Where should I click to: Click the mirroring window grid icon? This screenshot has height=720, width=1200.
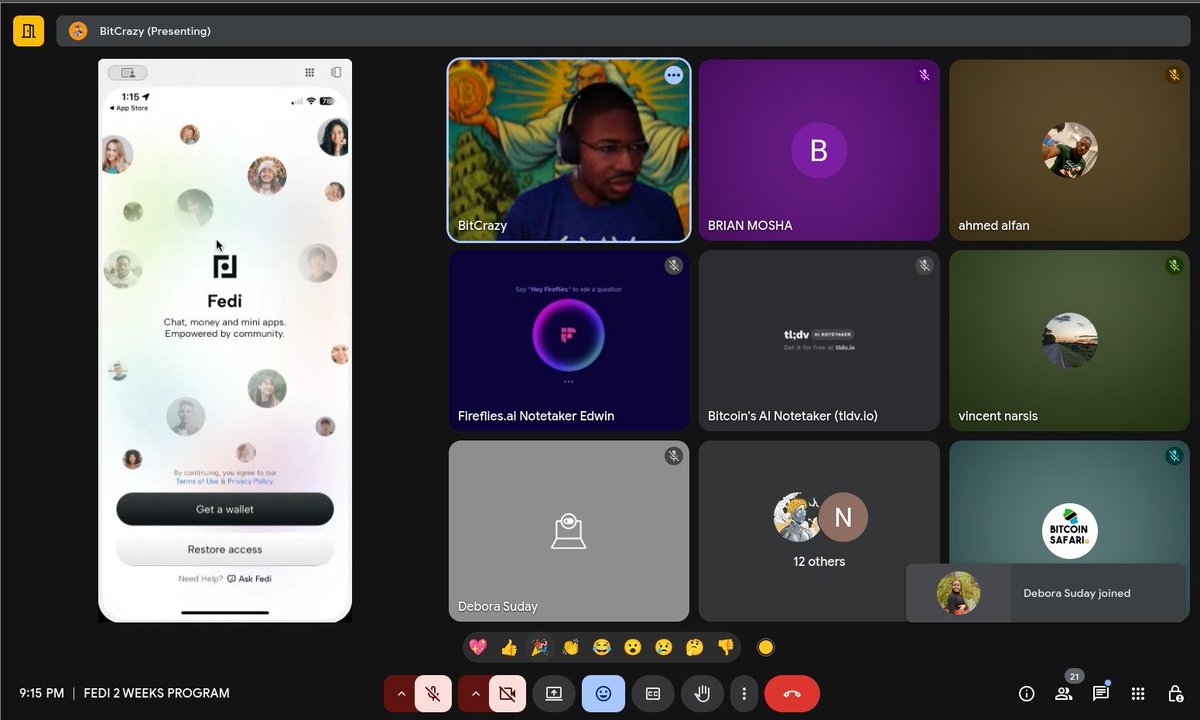310,72
